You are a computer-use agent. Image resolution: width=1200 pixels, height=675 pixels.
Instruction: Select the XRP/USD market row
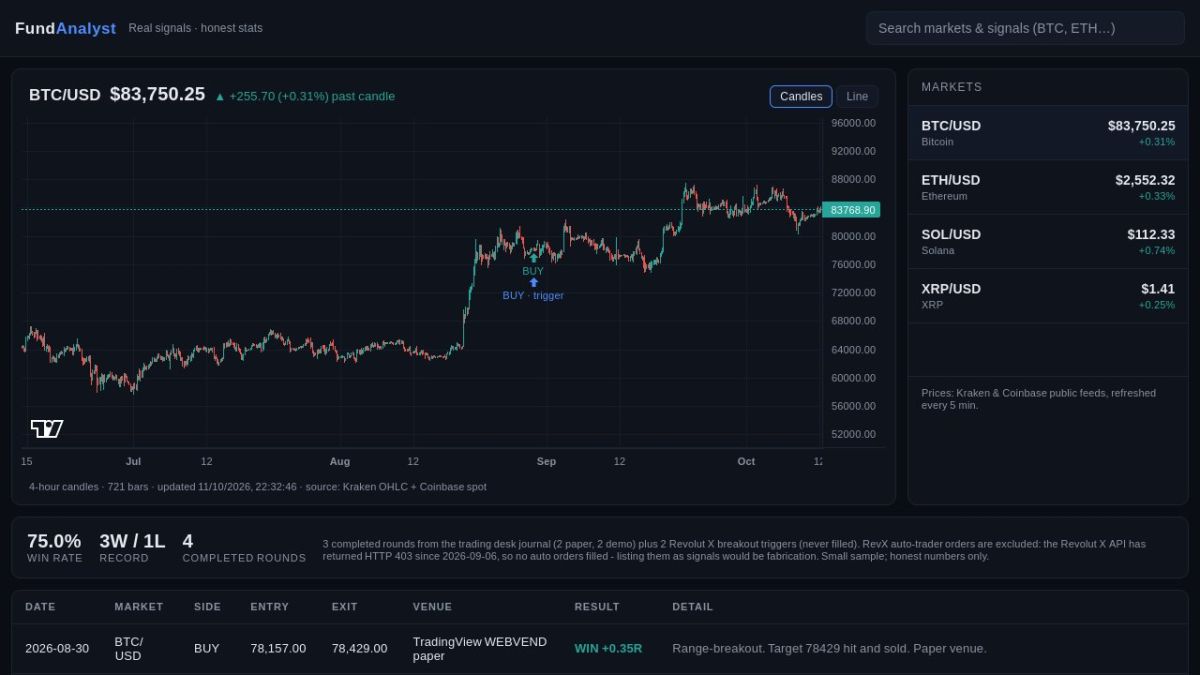click(1048, 296)
